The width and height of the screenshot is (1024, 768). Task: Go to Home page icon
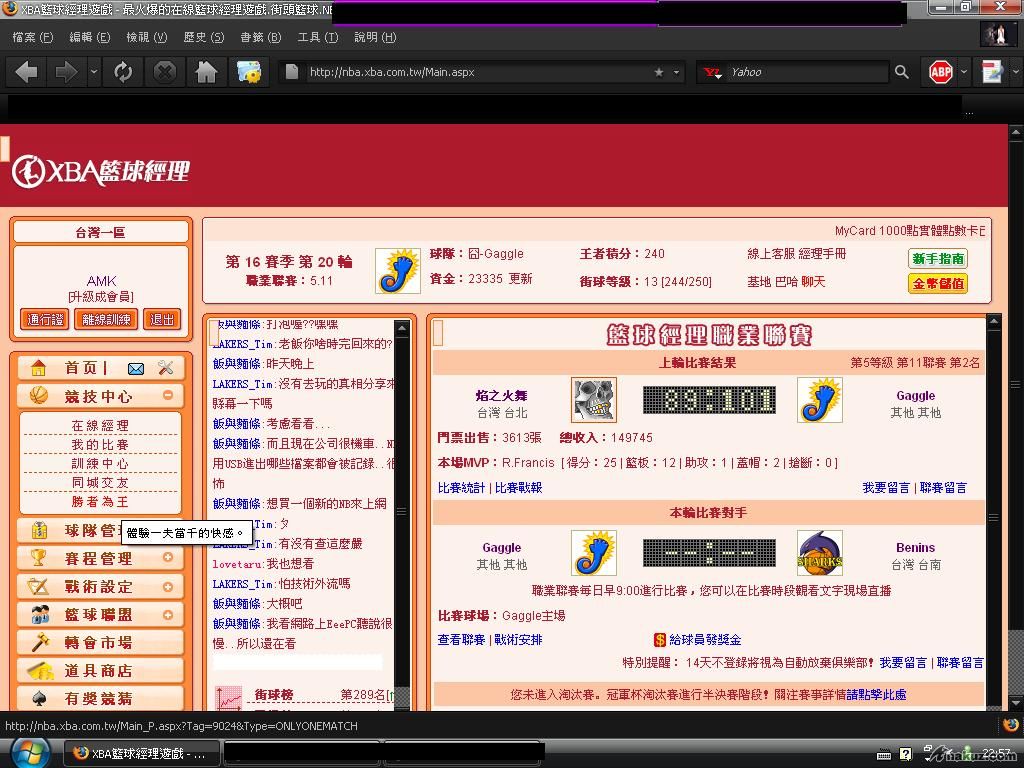click(x=206, y=72)
